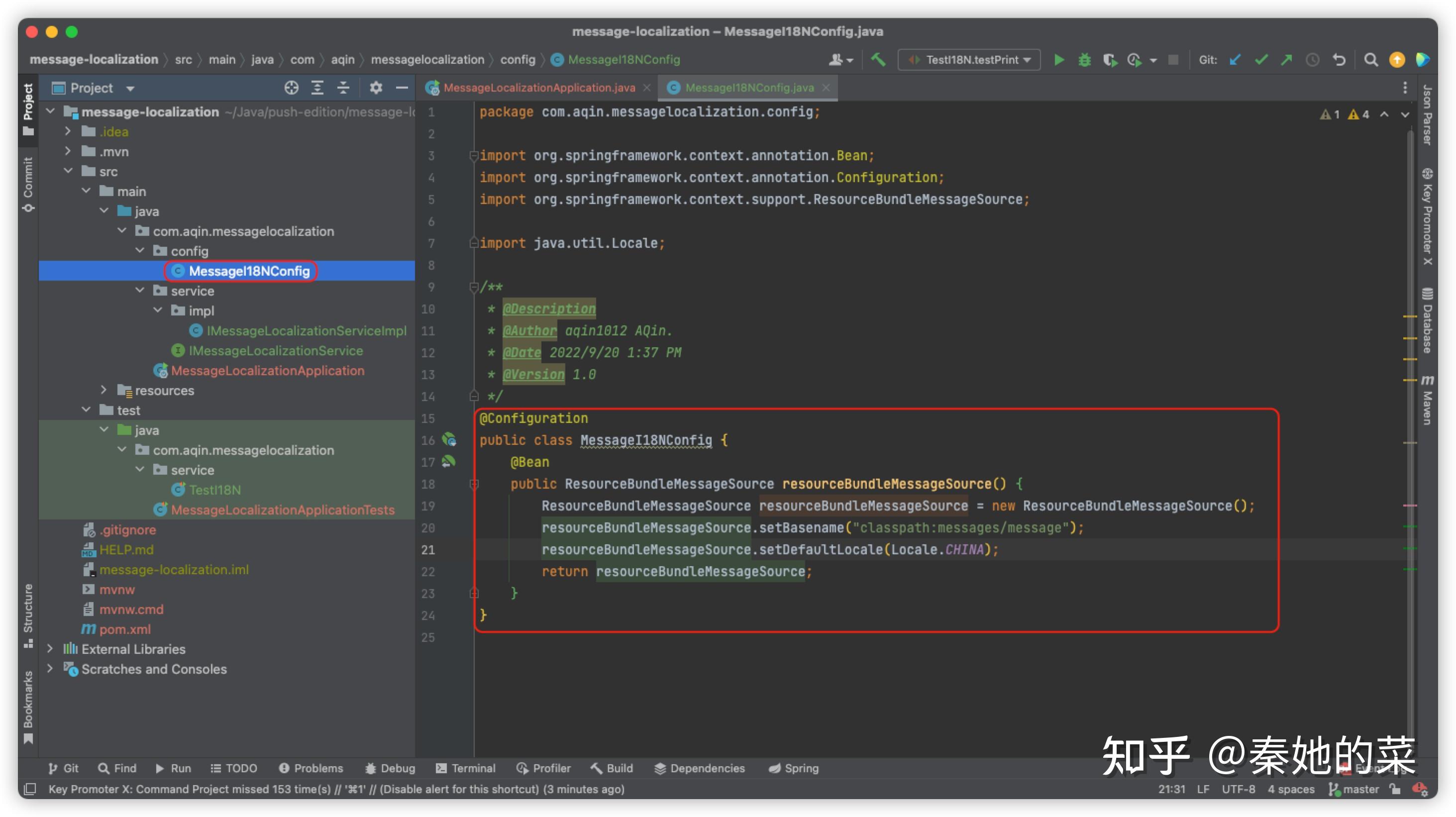This screenshot has width=1456, height=817.
Task: Click Collapse All icon in Project panel
Action: pos(343,88)
